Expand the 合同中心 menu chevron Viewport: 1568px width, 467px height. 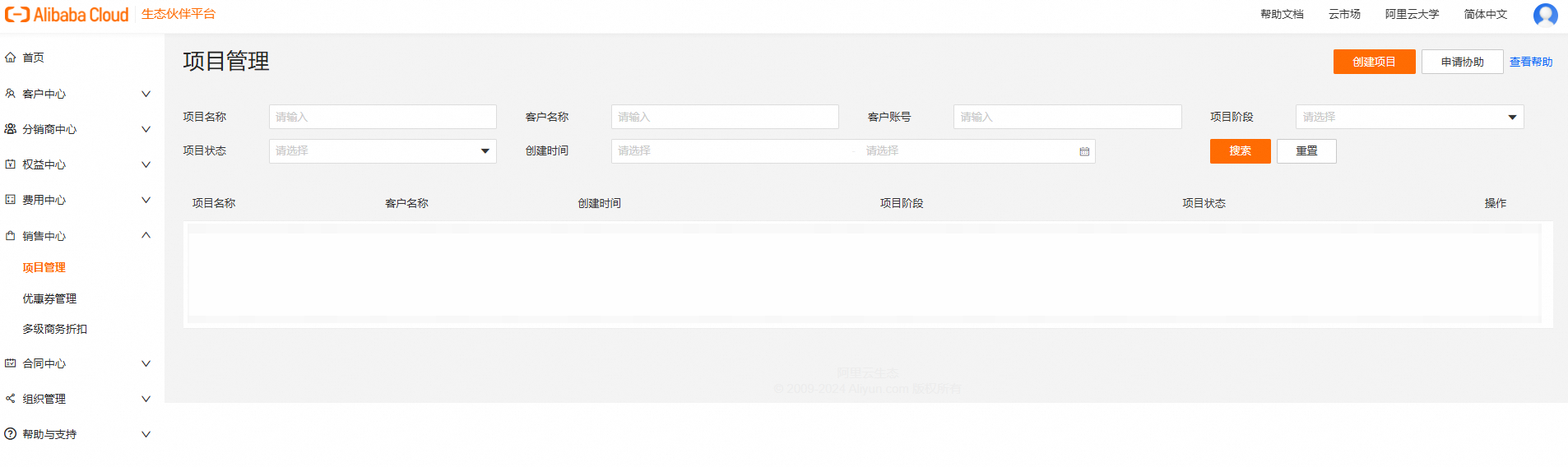146,363
